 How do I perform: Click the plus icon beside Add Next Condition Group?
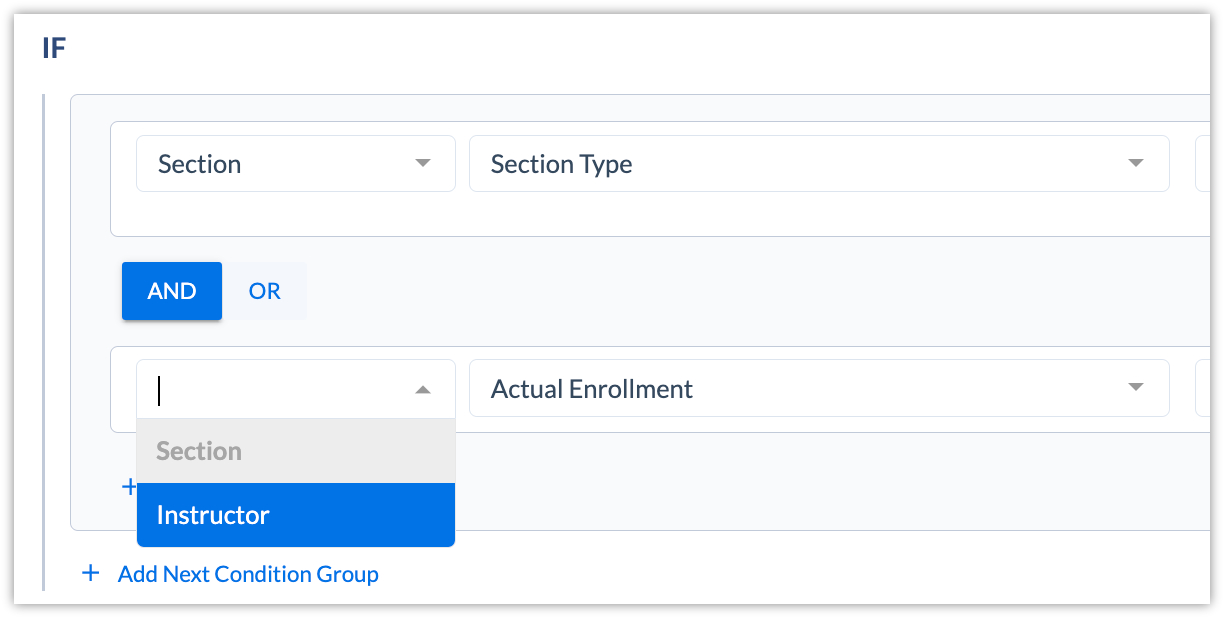coord(91,574)
